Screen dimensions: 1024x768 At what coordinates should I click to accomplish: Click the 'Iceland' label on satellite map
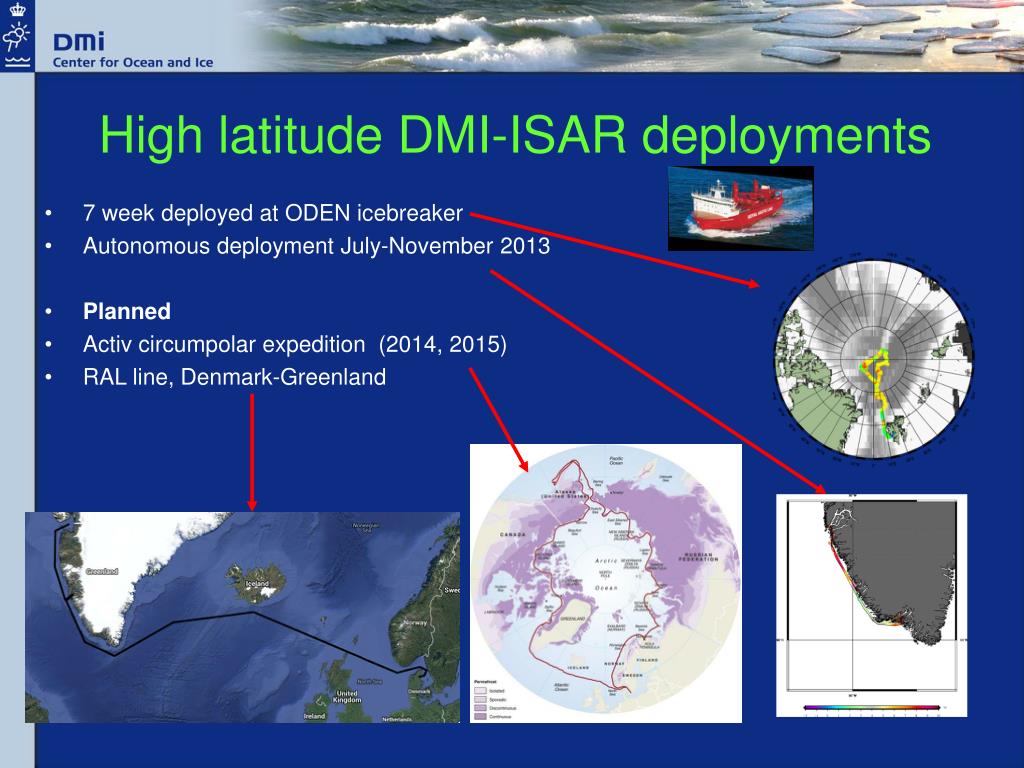point(257,583)
